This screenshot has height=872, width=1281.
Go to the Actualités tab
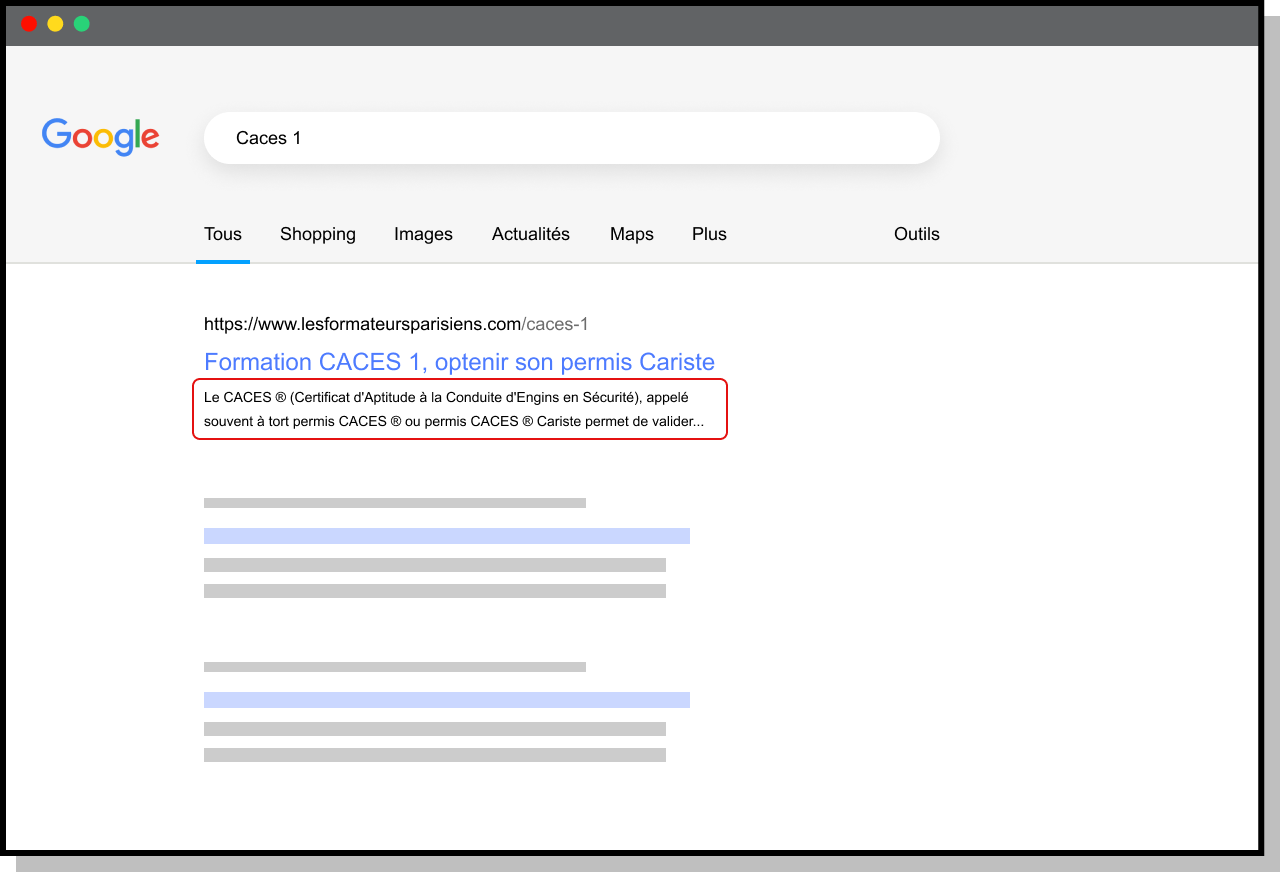pyautogui.click(x=531, y=234)
